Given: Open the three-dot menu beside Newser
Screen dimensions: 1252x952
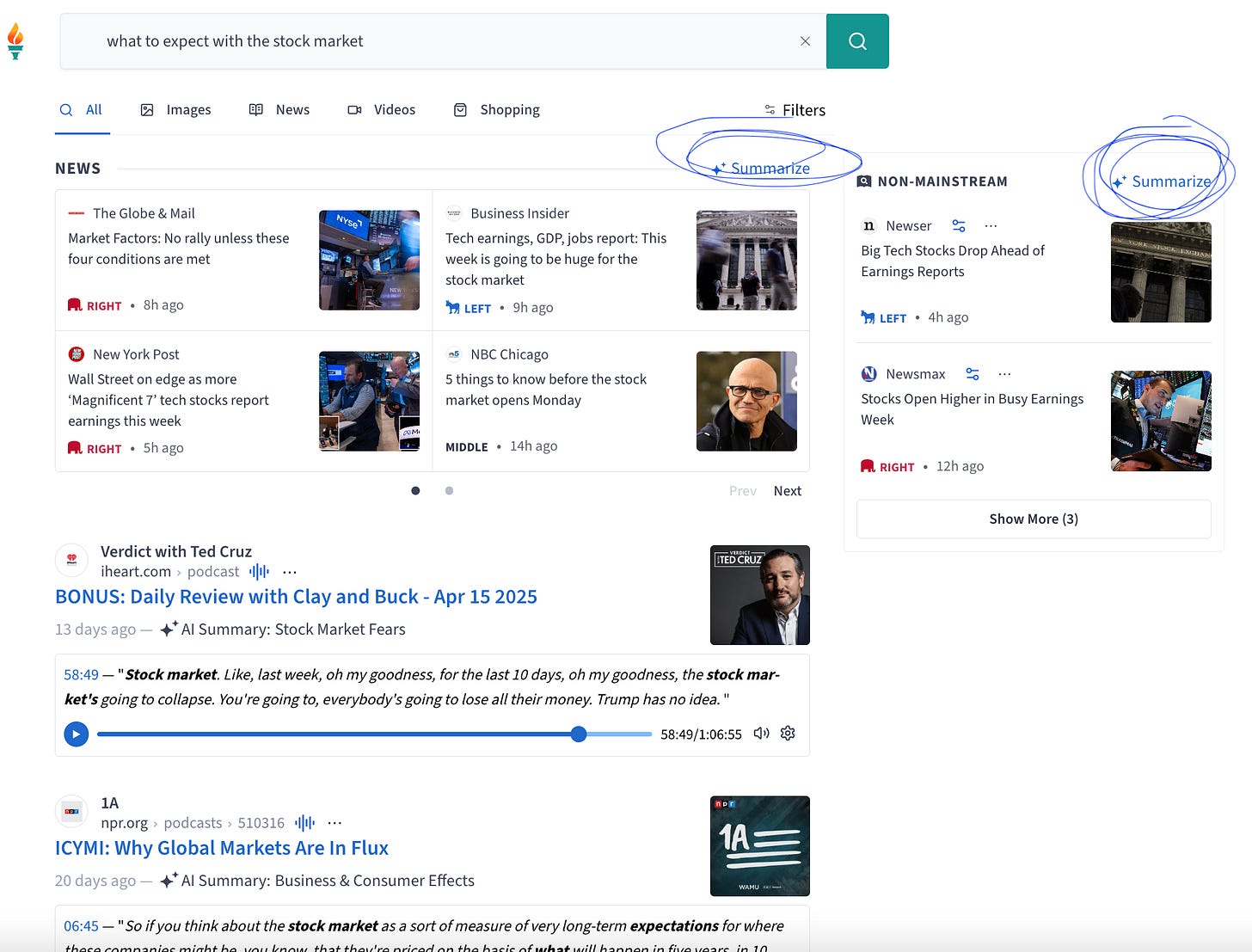Looking at the screenshot, I should [991, 225].
